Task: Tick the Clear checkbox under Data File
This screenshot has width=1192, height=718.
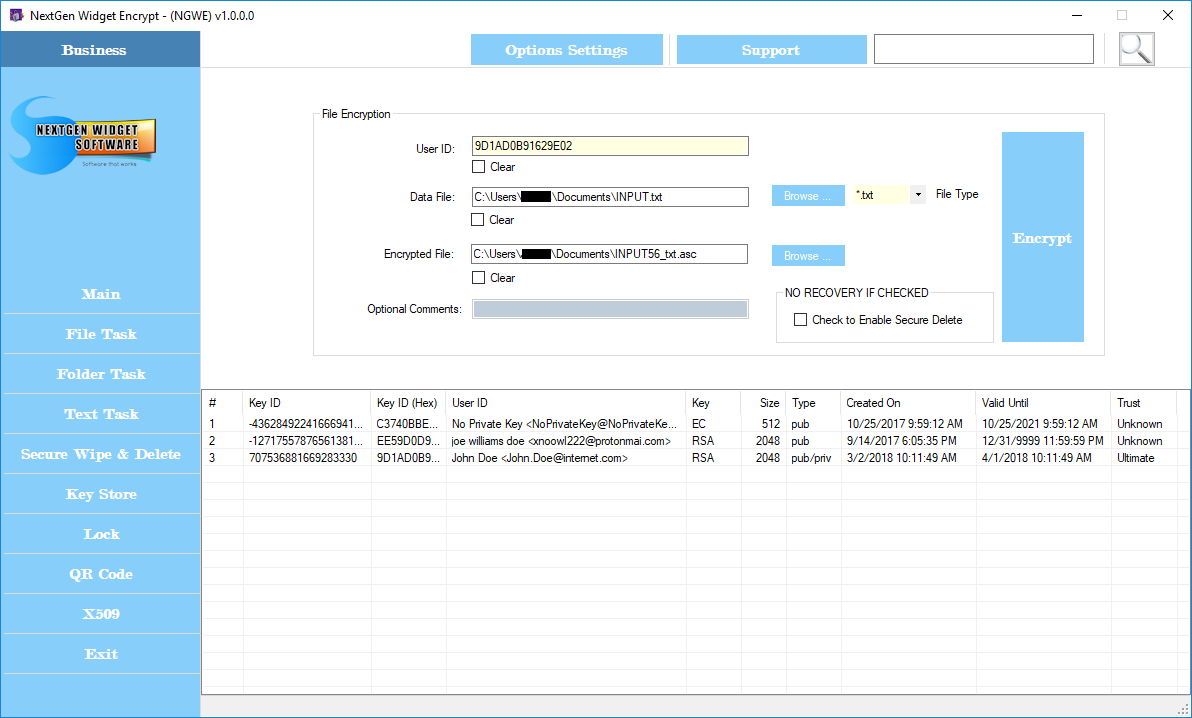Action: click(477, 220)
